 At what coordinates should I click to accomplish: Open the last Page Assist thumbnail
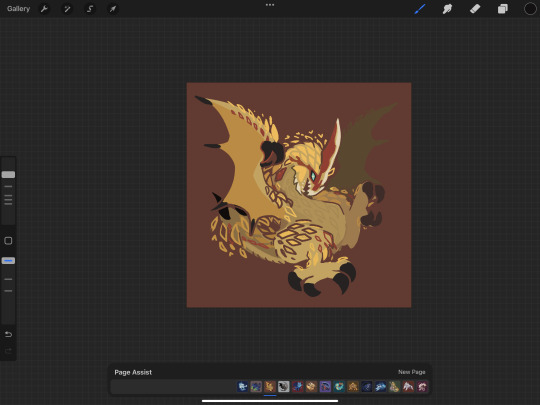point(422,386)
